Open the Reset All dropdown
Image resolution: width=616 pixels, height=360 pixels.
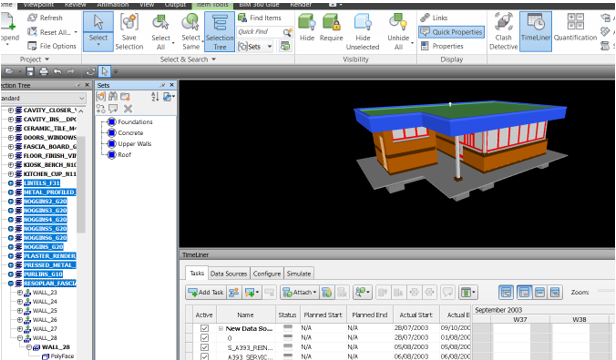(52, 32)
